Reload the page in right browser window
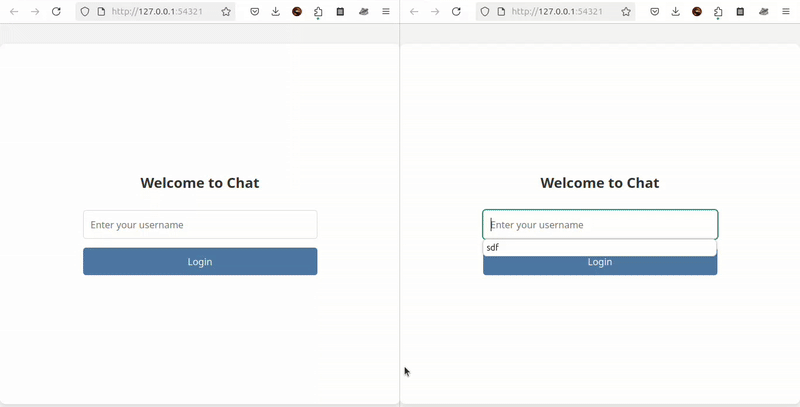The height and width of the screenshot is (407, 800). click(x=456, y=11)
